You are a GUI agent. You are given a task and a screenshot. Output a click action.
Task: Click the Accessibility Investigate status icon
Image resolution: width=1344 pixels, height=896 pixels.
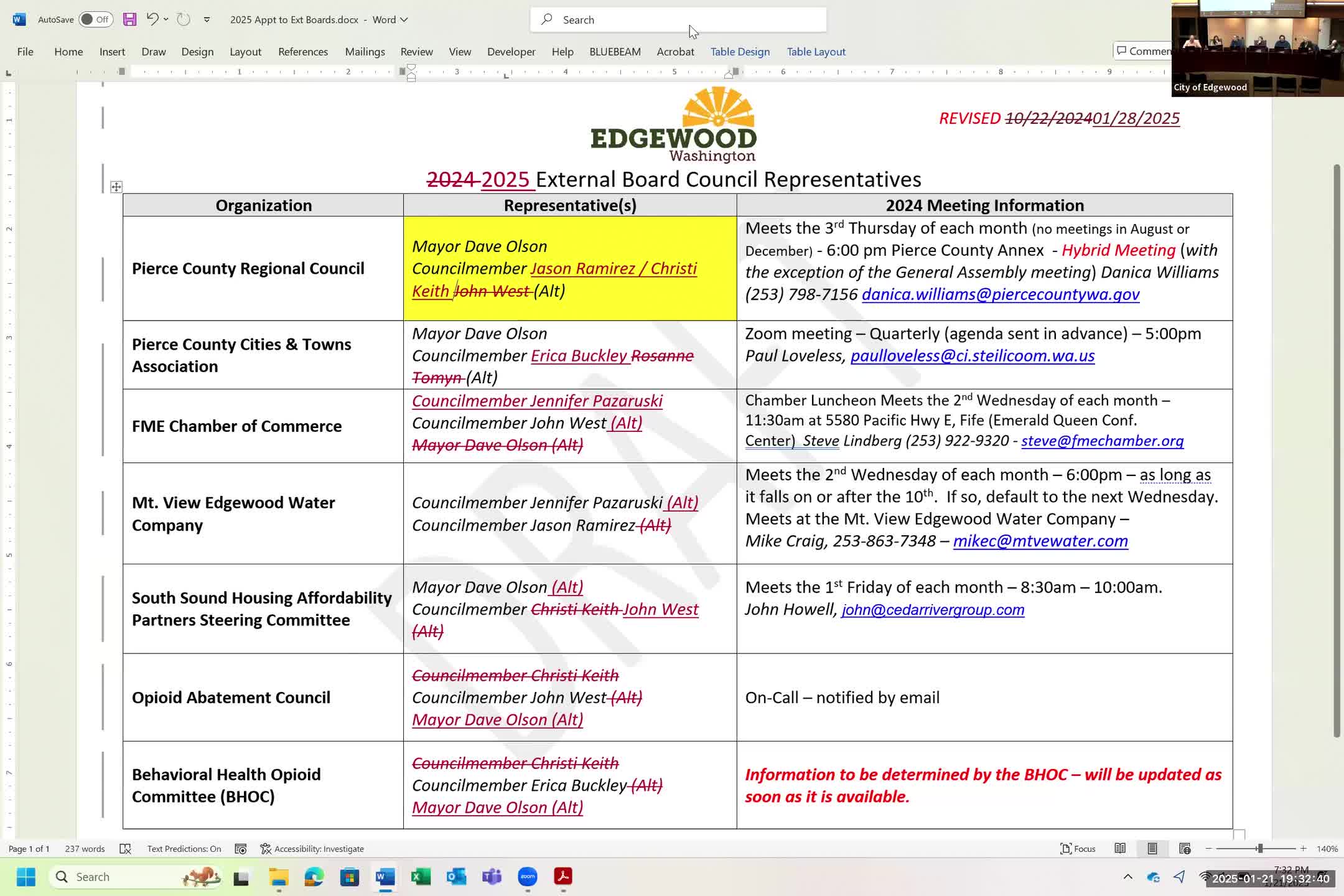coord(312,849)
